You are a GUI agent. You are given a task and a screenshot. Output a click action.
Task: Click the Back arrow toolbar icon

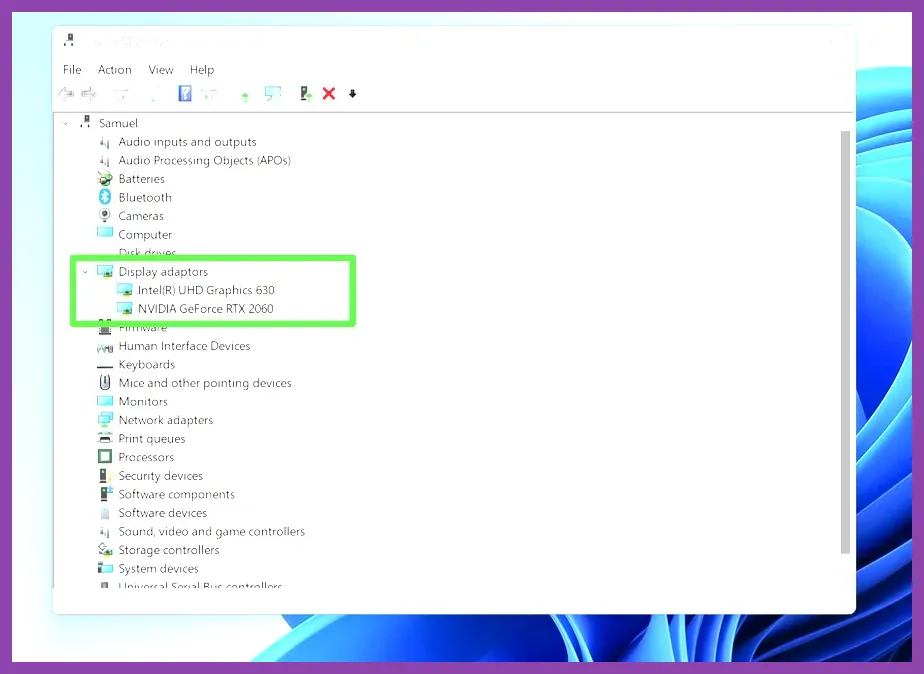(x=66, y=94)
